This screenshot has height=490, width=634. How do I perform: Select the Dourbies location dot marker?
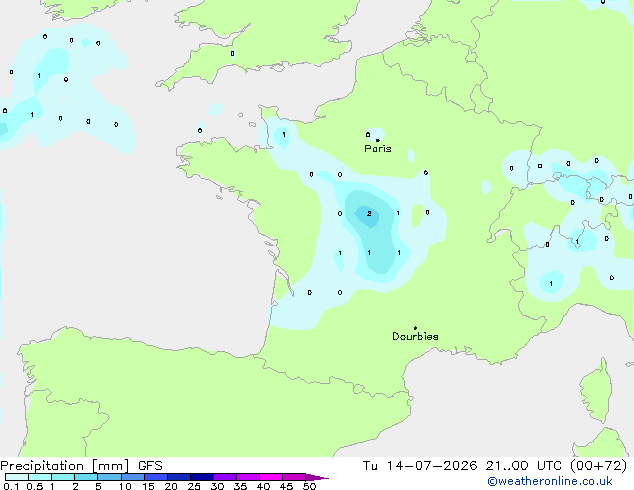[x=415, y=328]
